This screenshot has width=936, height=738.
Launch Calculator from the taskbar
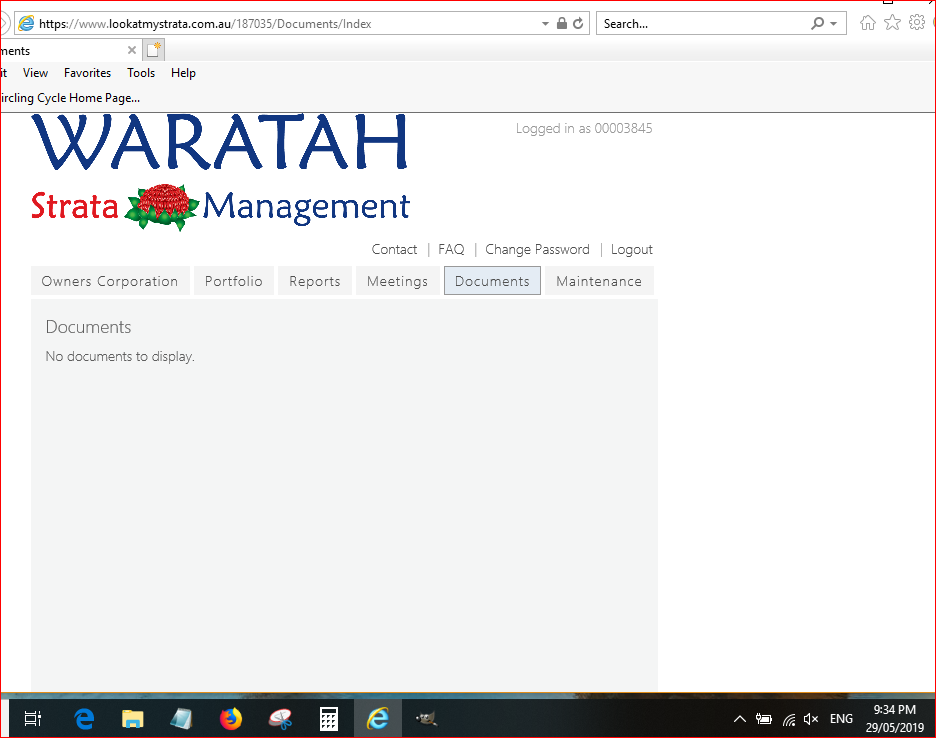click(x=329, y=718)
